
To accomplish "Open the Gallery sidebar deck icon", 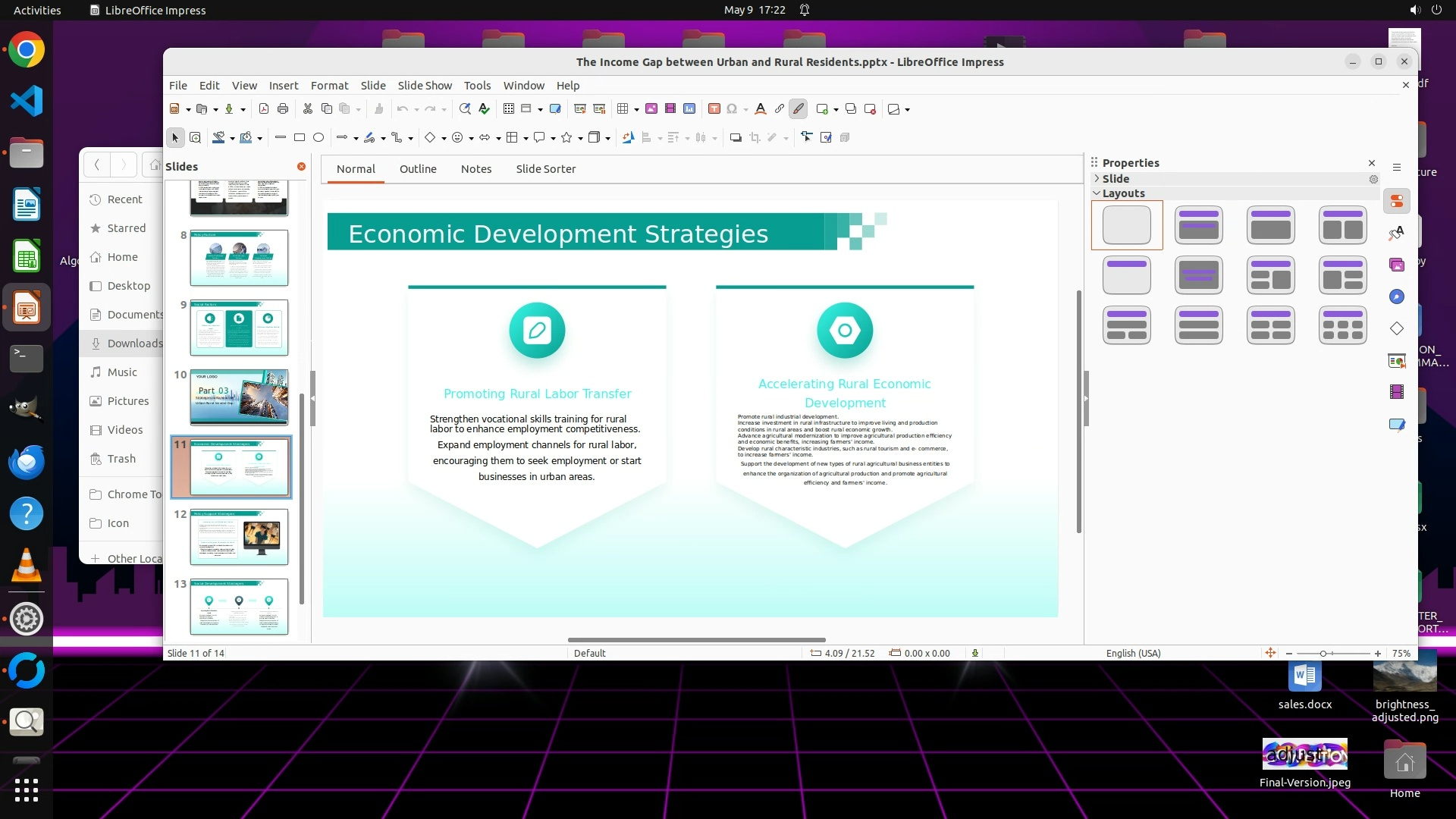I will (1397, 265).
